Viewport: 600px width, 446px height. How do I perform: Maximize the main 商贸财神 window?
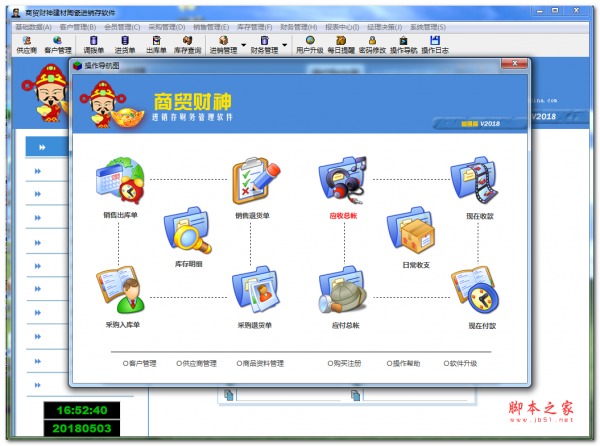(x=556, y=11)
